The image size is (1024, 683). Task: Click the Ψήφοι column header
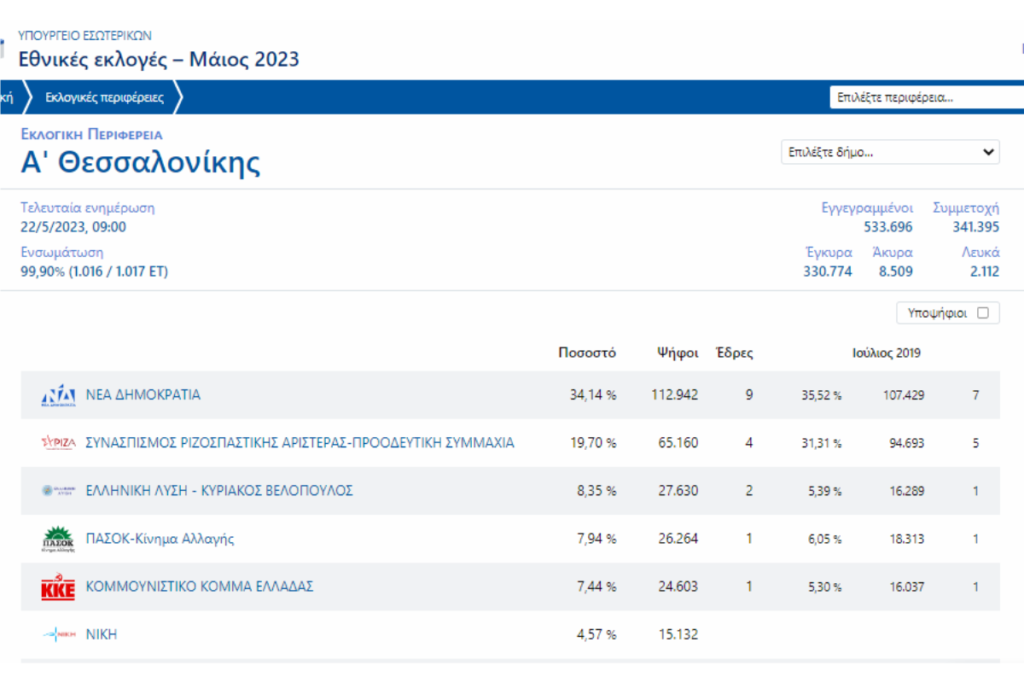[x=677, y=353]
